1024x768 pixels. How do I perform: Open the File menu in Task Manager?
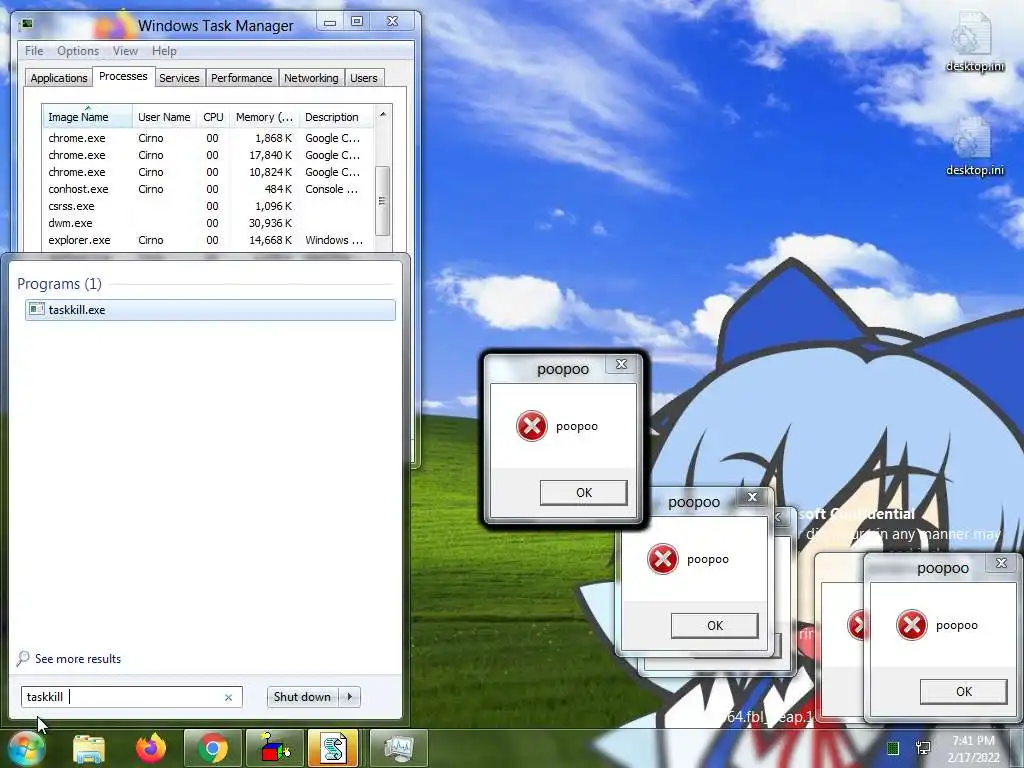pyautogui.click(x=34, y=51)
